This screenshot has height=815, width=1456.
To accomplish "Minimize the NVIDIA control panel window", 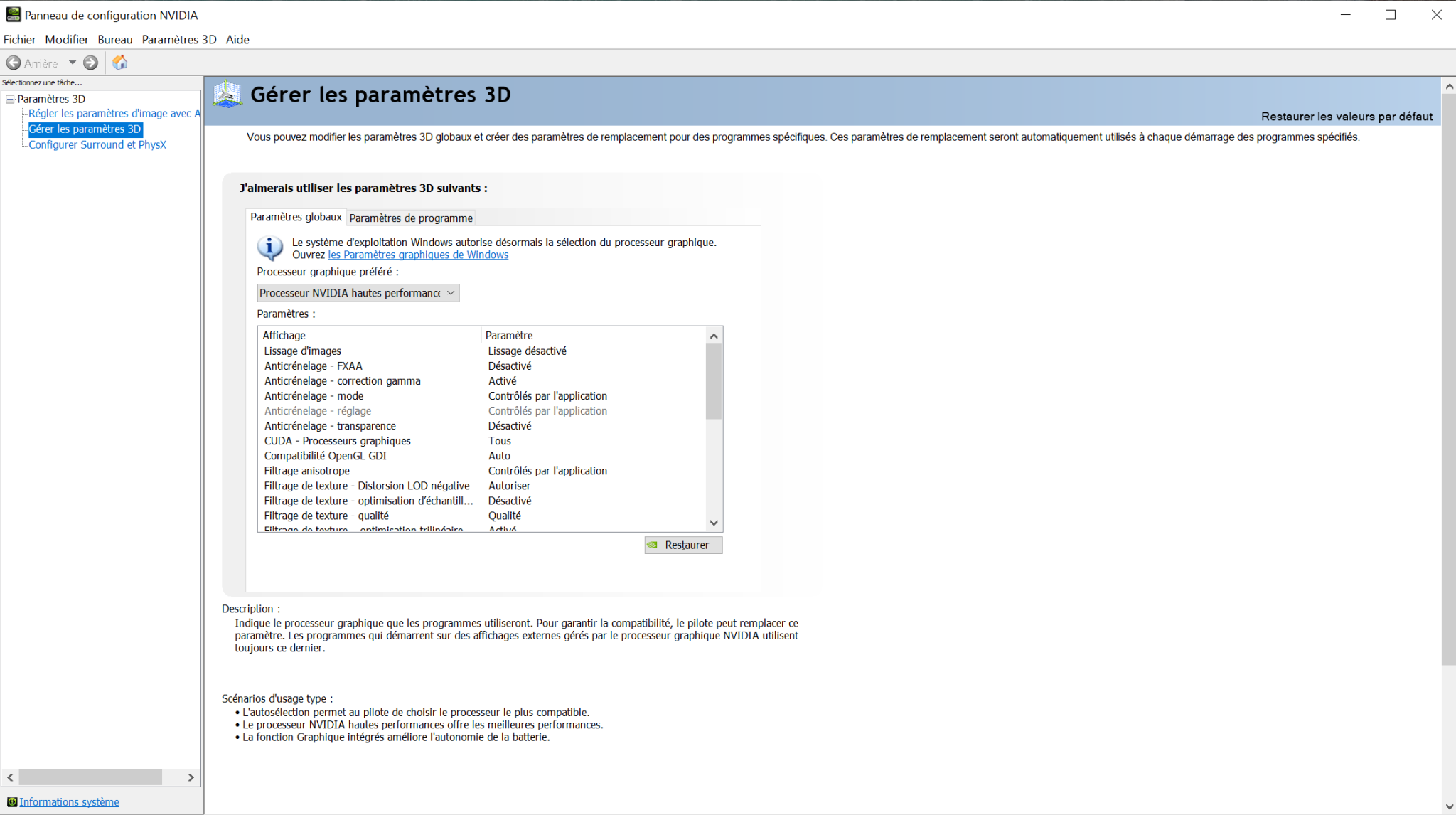I will (x=1345, y=15).
